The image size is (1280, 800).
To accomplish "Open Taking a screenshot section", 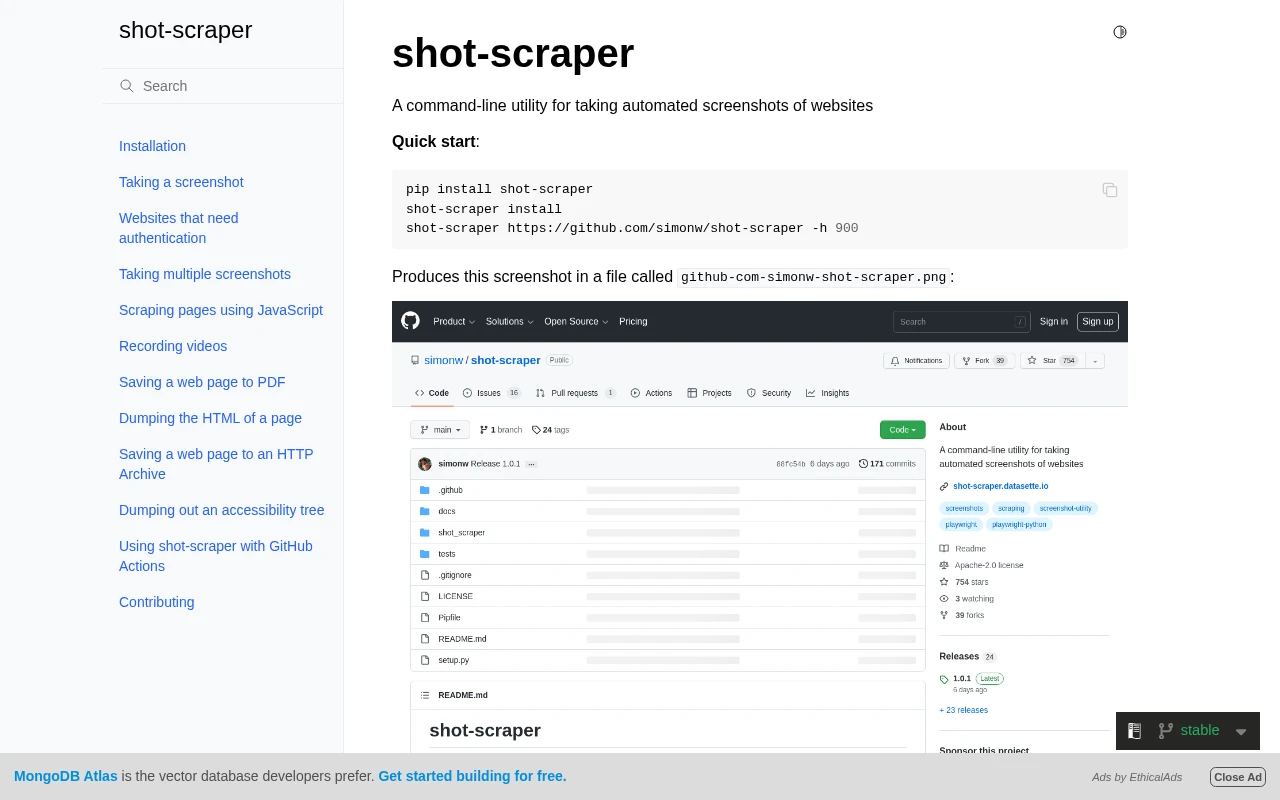I will tap(181, 182).
